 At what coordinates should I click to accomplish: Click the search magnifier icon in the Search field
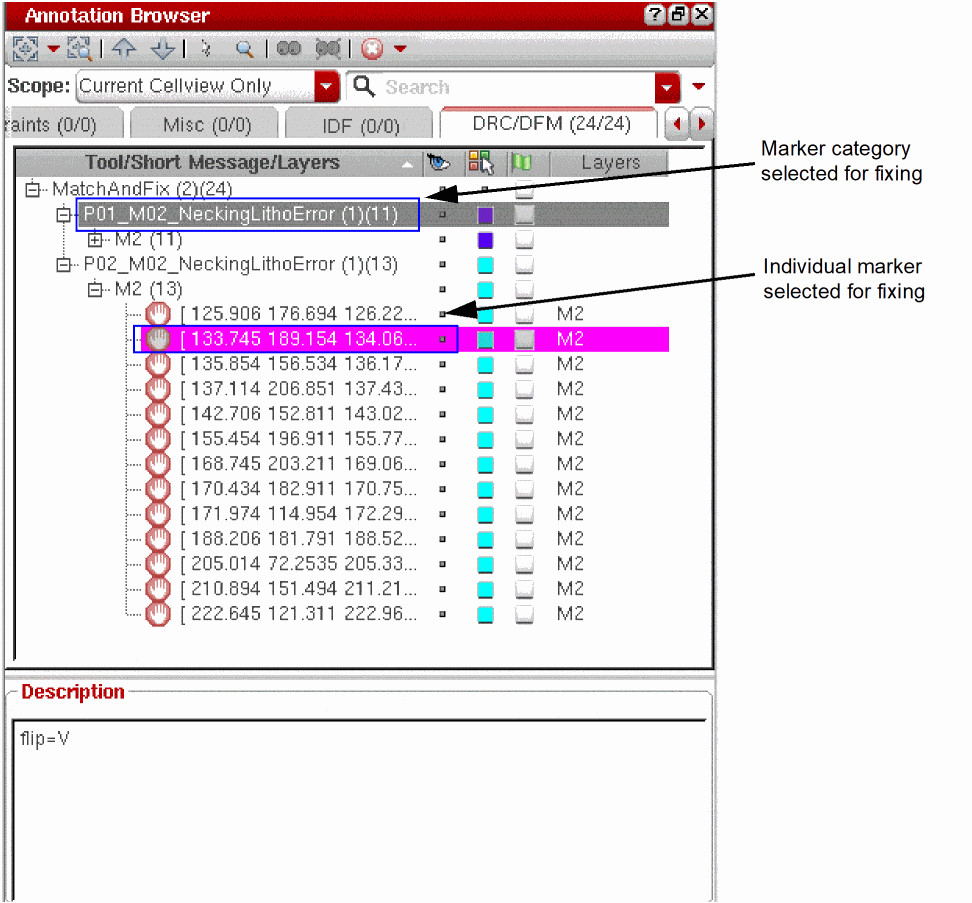point(364,86)
